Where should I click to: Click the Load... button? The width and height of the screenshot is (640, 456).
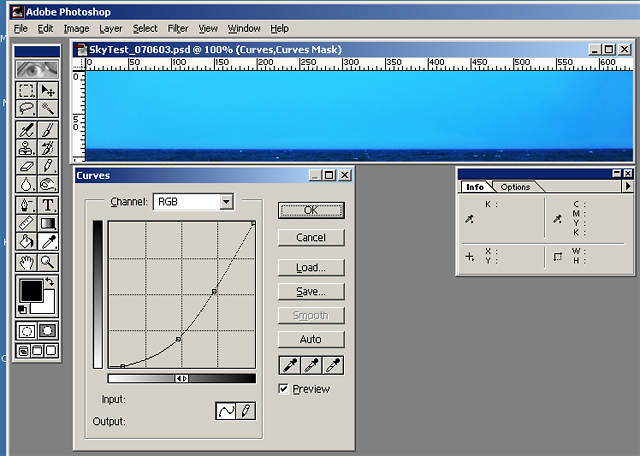310,268
